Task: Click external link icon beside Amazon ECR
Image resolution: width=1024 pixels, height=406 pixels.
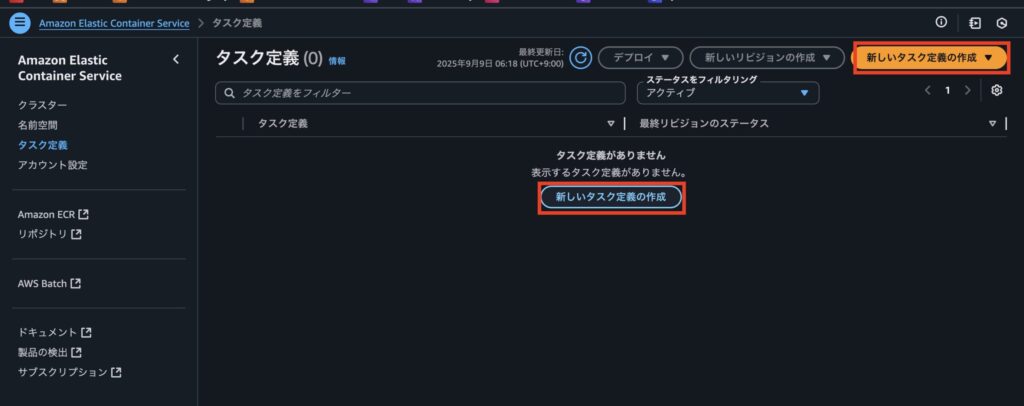Action: coord(83,214)
